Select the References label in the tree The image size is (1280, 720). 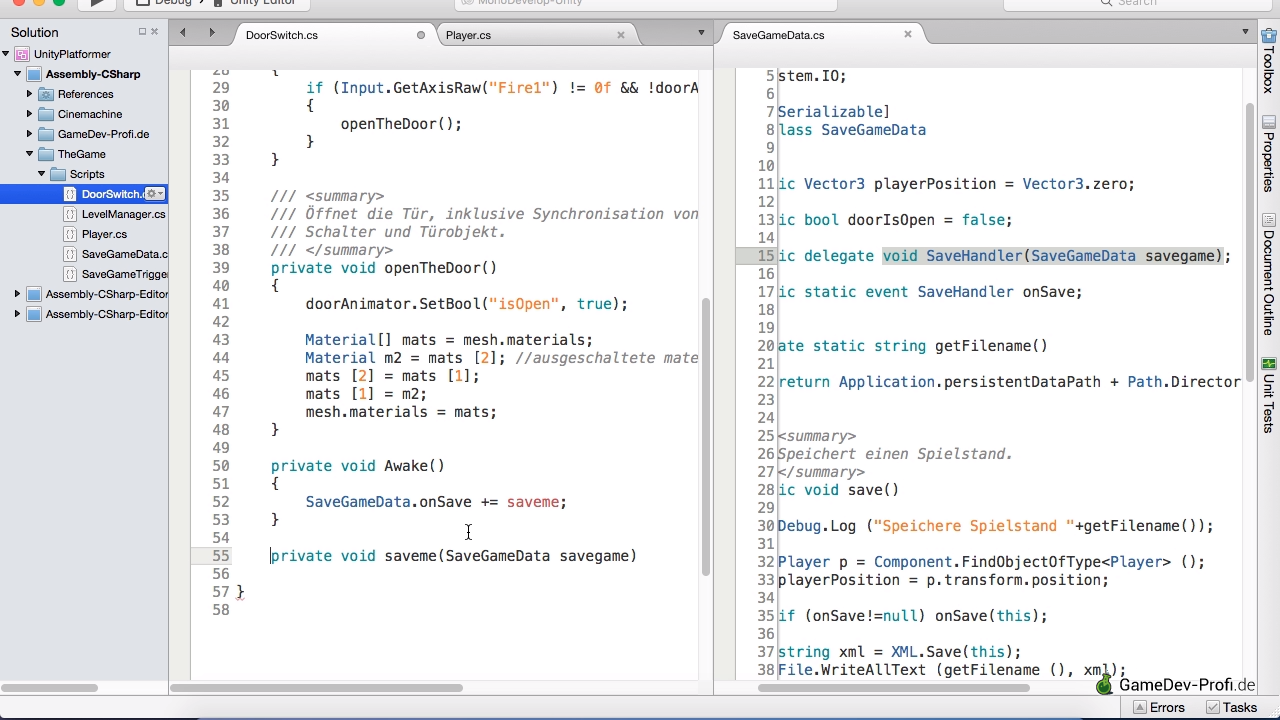[85, 94]
